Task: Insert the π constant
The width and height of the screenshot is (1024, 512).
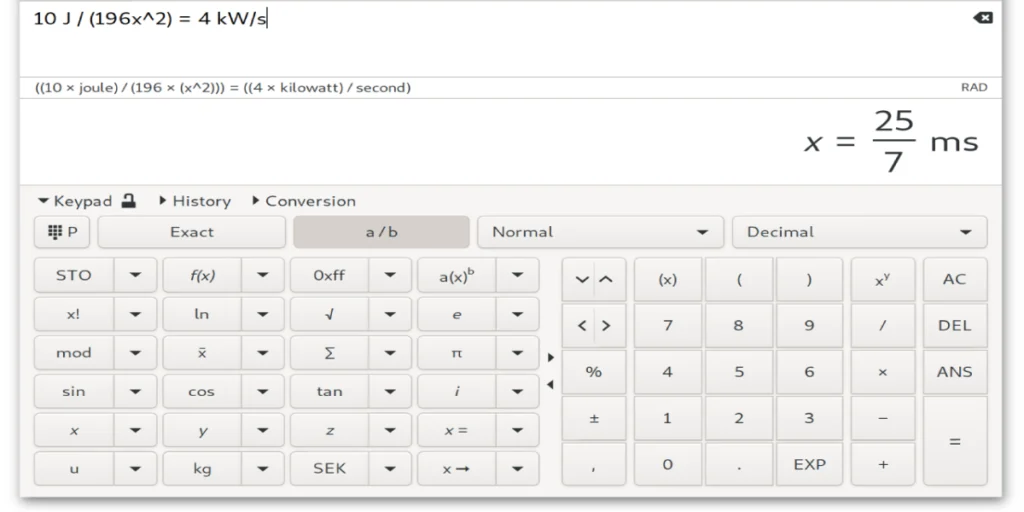Action: click(456, 353)
